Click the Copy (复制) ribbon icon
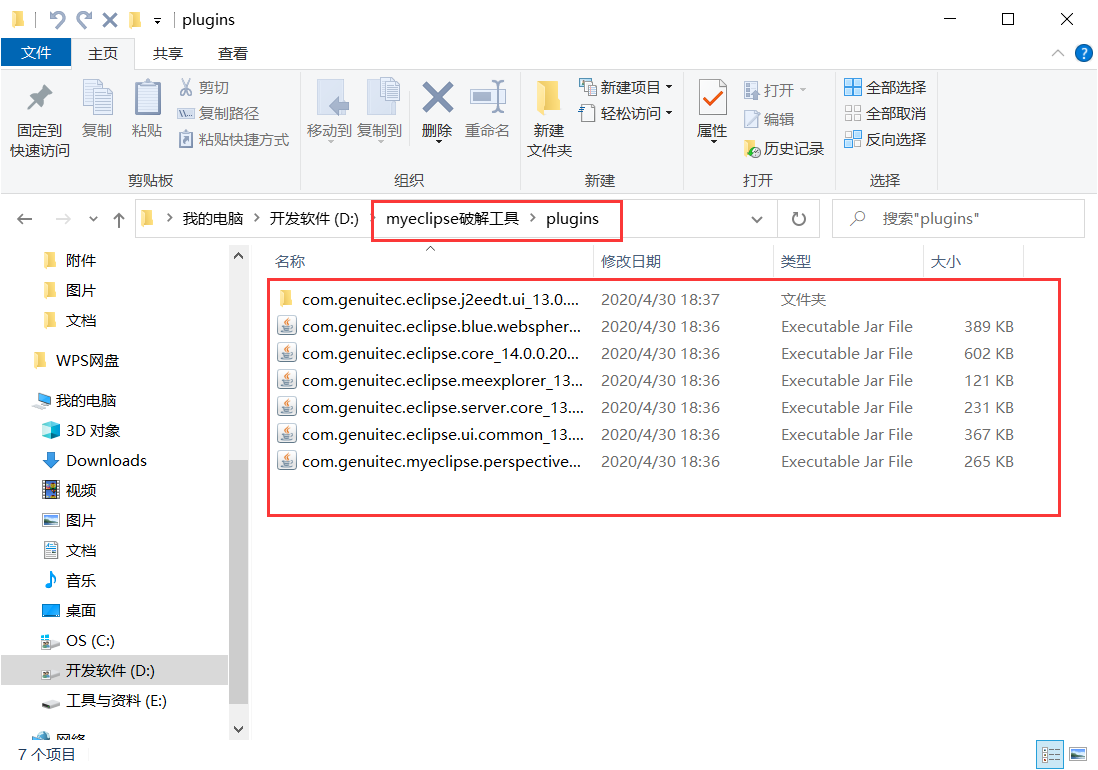This screenshot has width=1098, height=770. point(97,97)
